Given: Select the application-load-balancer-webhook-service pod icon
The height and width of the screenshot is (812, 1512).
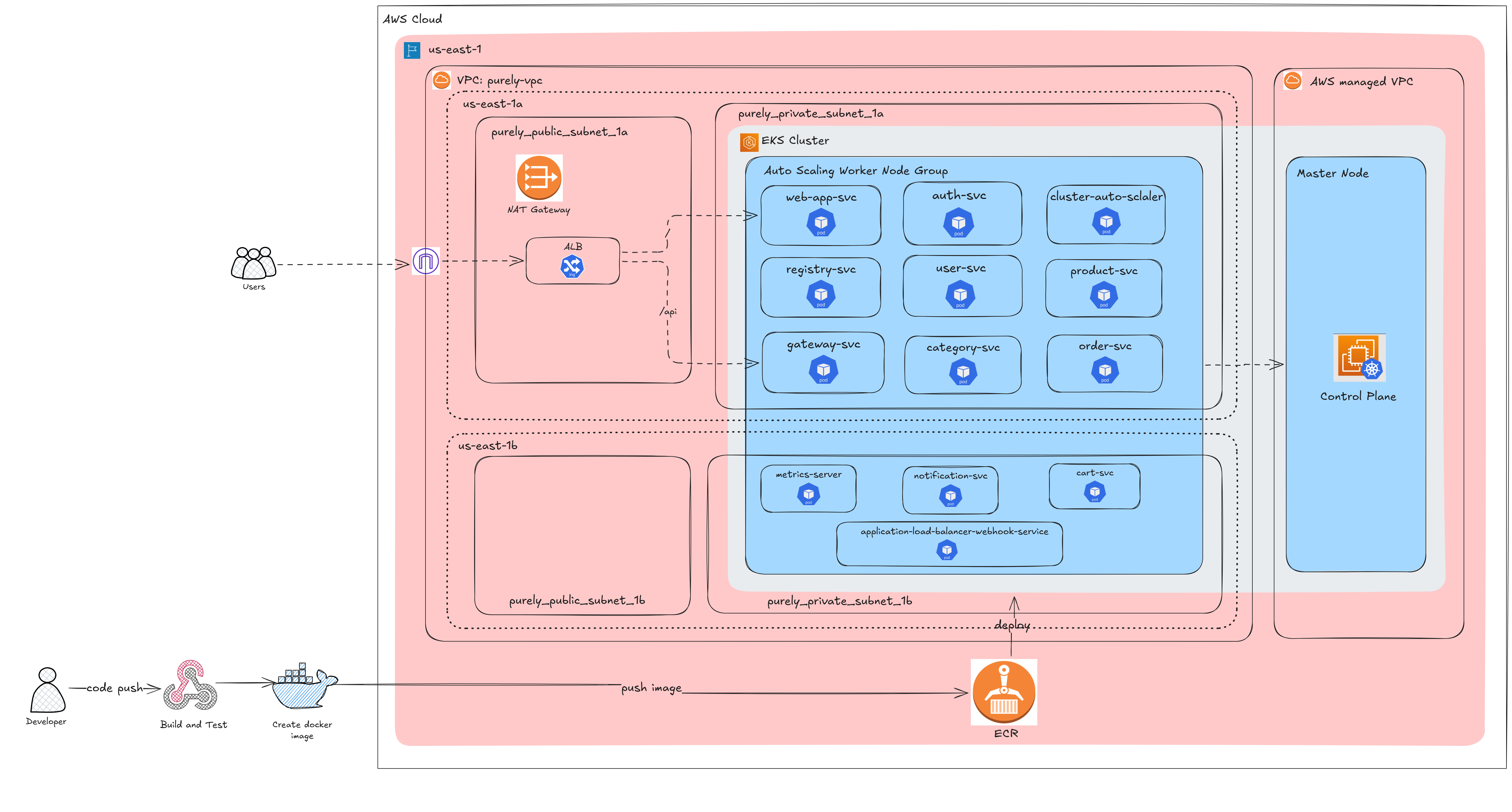Looking at the screenshot, I should [x=947, y=550].
